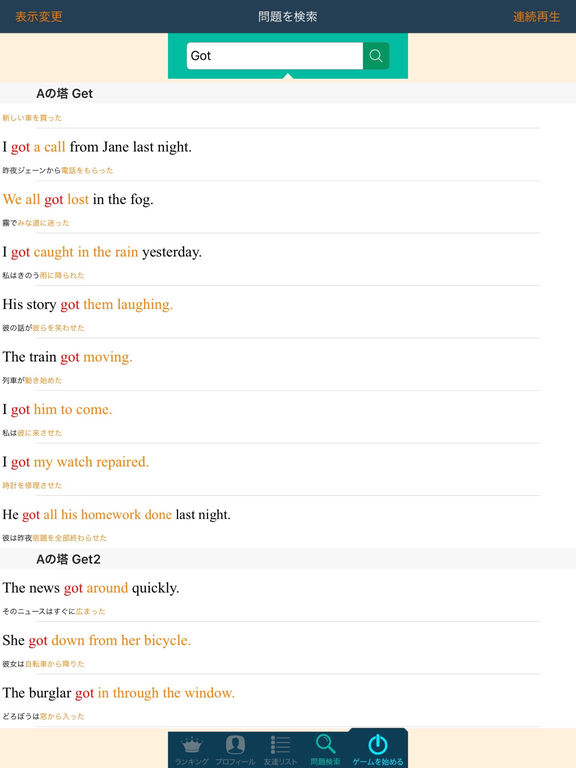Open the ランキング crown tab
The width and height of the screenshot is (576, 768).
[x=192, y=749]
